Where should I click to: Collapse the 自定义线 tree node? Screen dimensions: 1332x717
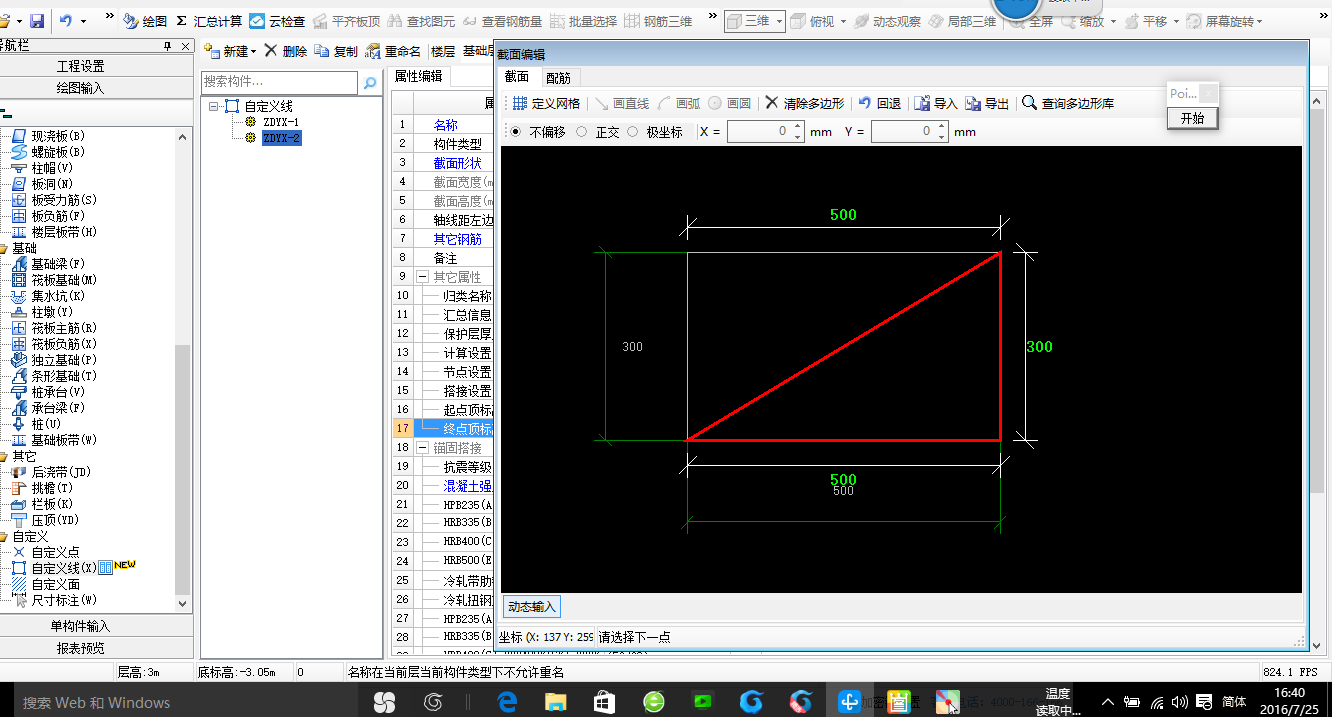coord(213,106)
